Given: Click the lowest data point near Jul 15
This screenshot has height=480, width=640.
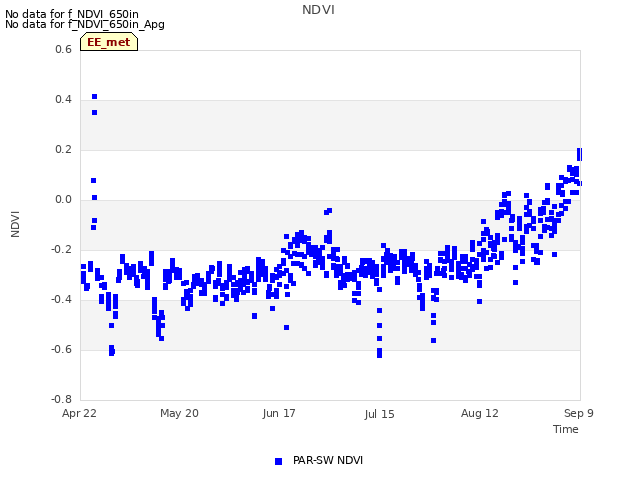Looking at the screenshot, I should tap(379, 355).
